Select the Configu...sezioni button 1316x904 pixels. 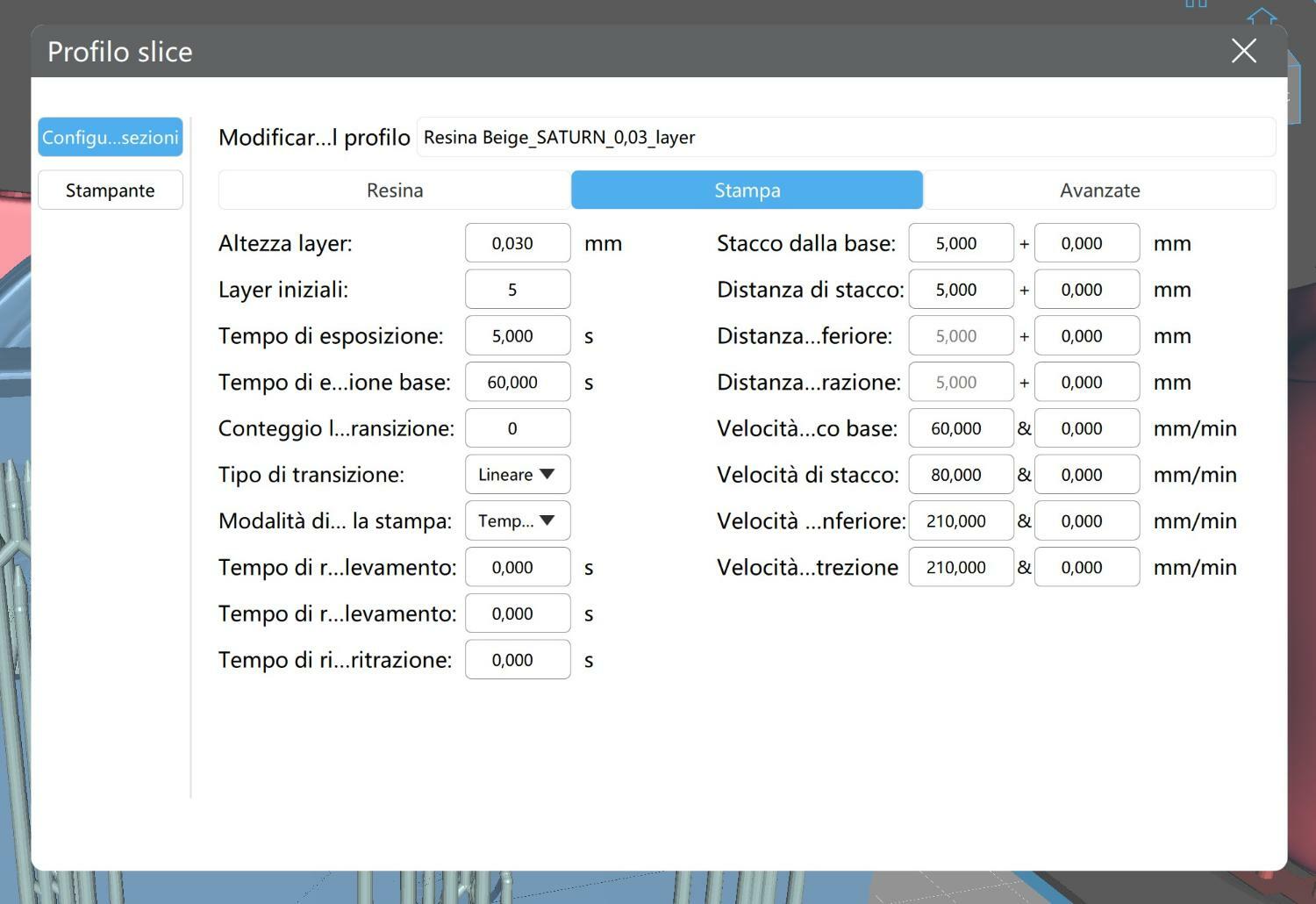point(111,137)
